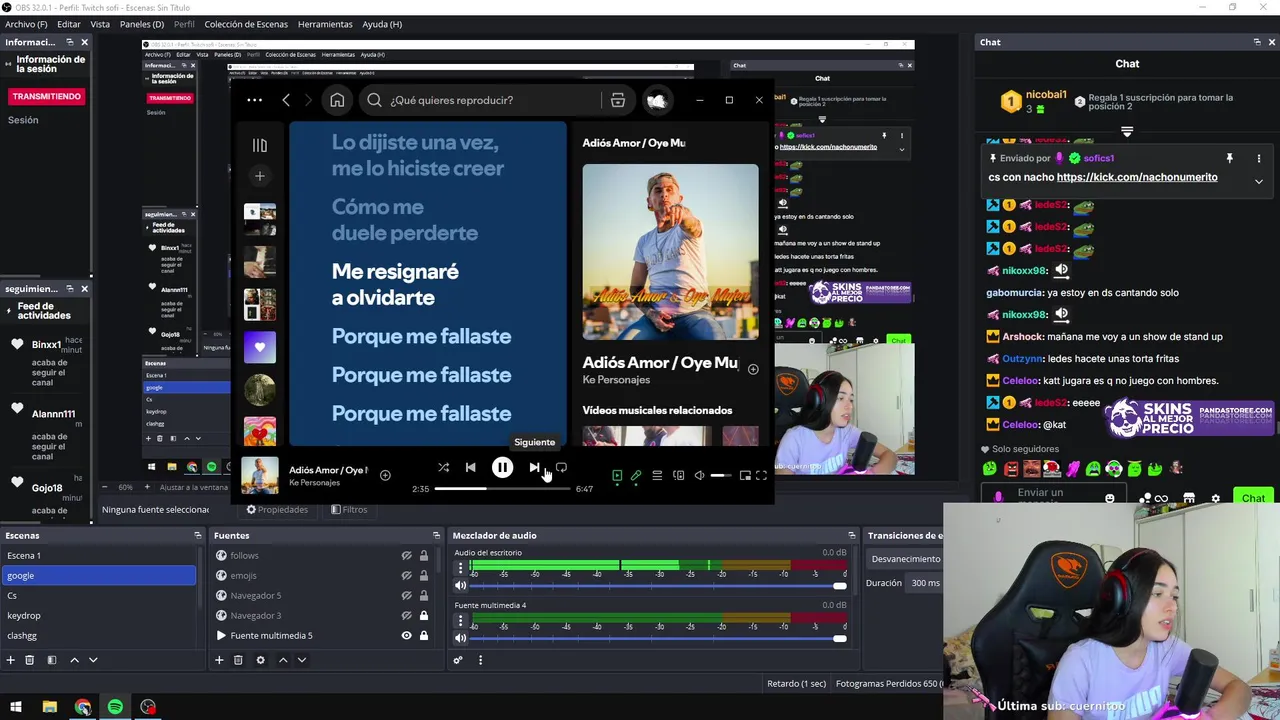Mute Audio del escritorio speaker icon
The height and width of the screenshot is (720, 1280).
click(461, 586)
